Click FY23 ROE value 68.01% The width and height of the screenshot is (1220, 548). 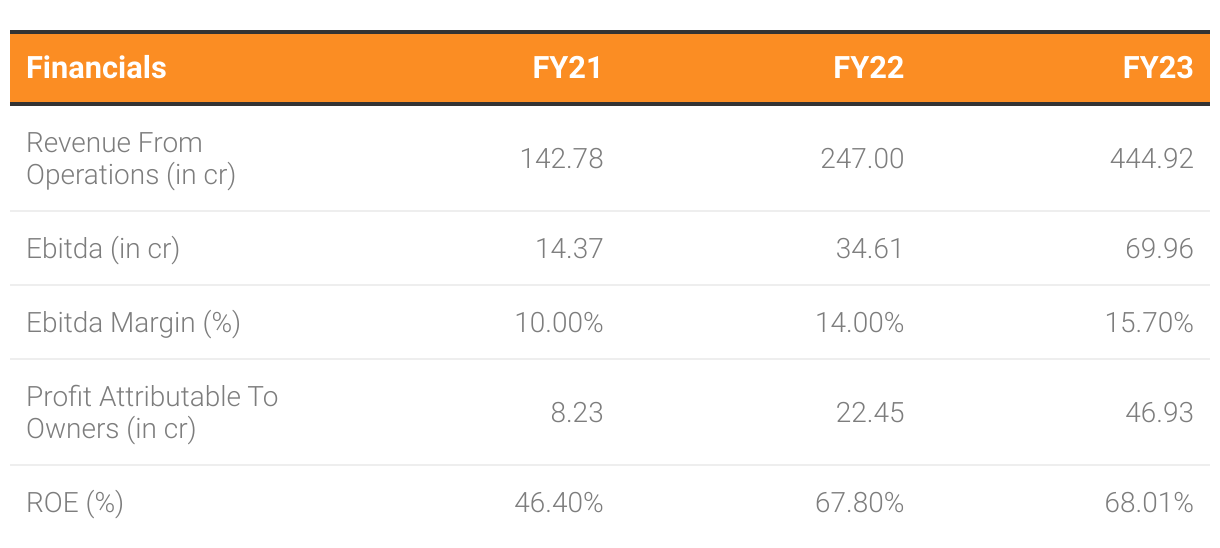pos(1150,502)
